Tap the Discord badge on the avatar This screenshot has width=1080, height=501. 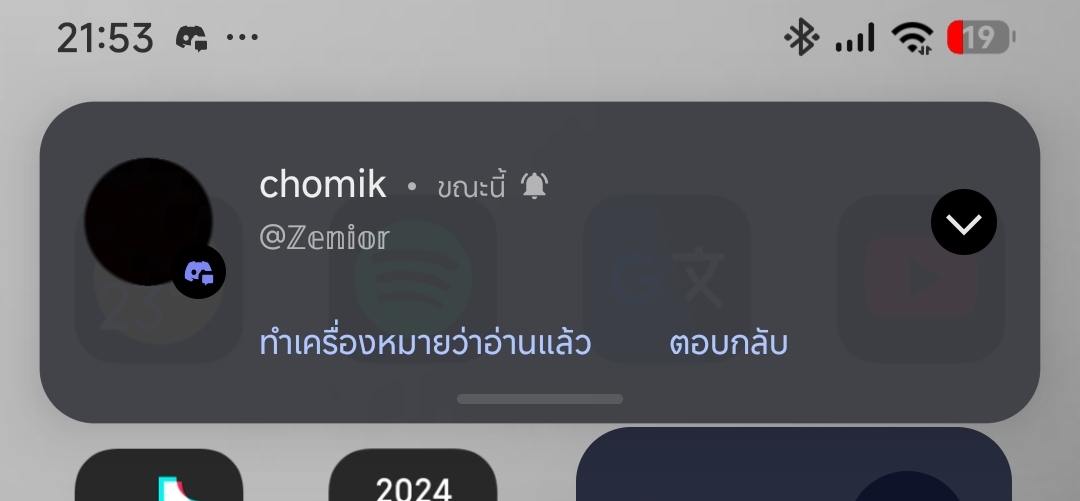[199, 272]
